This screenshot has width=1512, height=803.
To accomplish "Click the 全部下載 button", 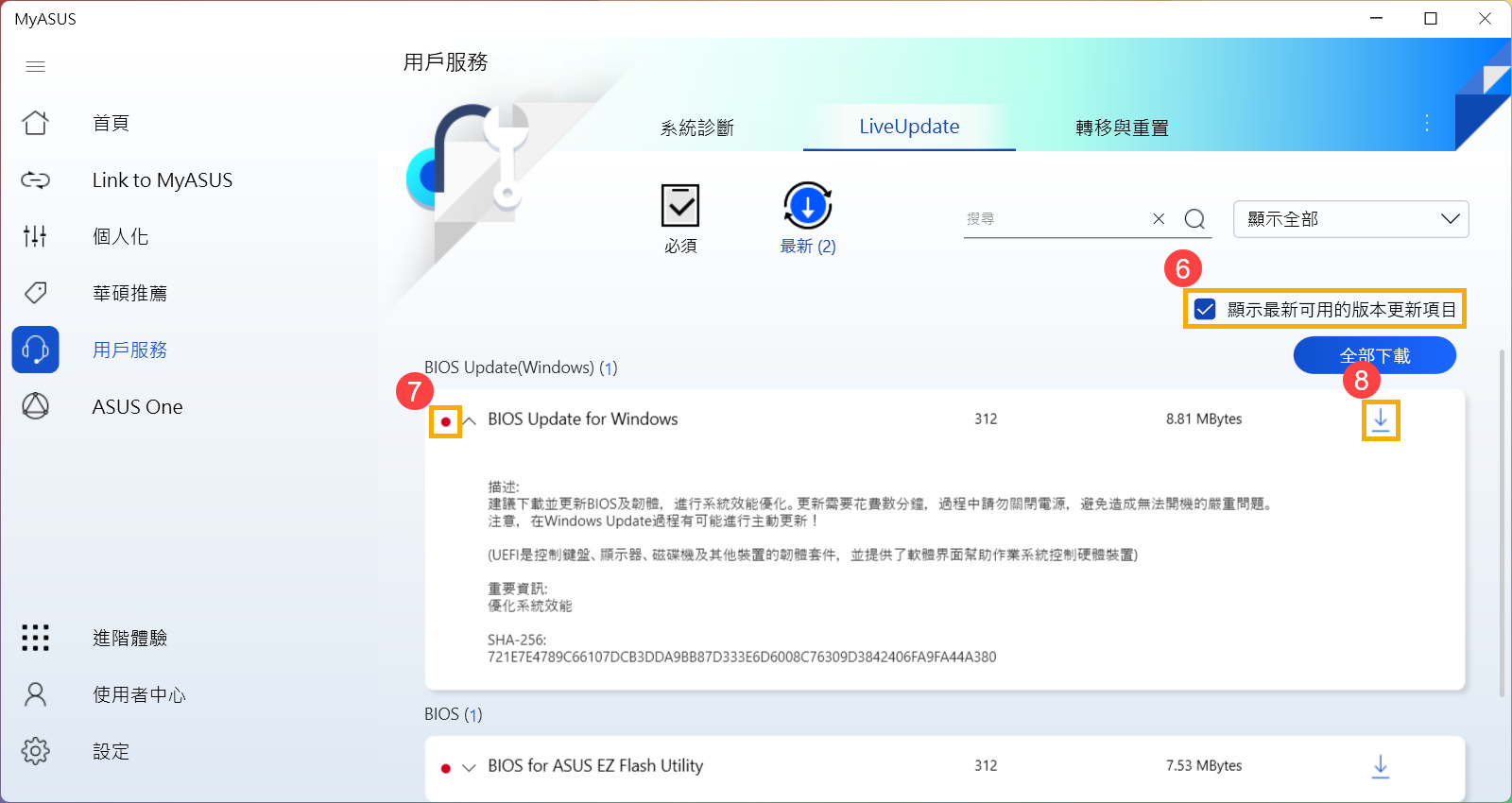I will (x=1374, y=355).
